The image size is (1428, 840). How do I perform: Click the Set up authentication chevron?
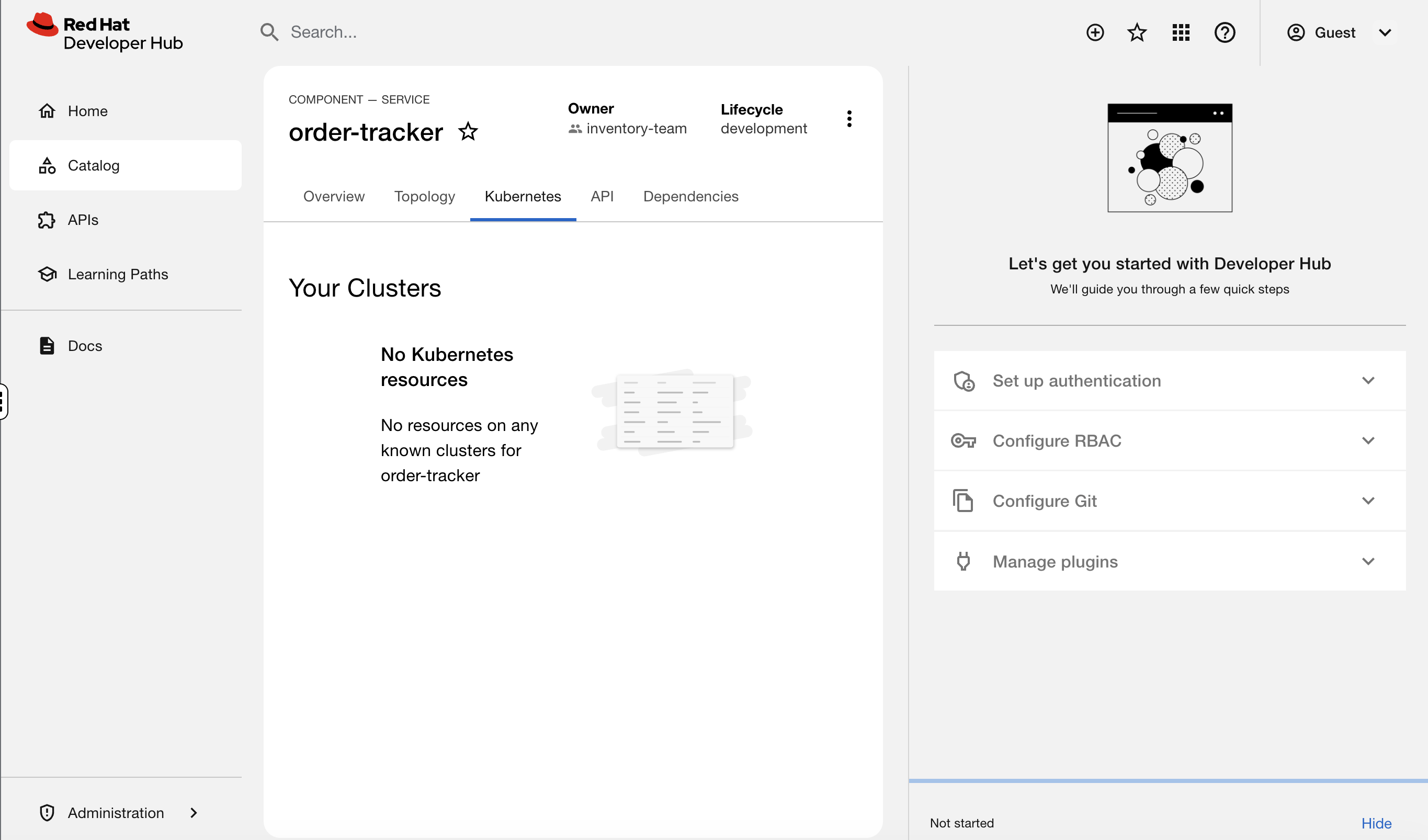pyautogui.click(x=1368, y=380)
